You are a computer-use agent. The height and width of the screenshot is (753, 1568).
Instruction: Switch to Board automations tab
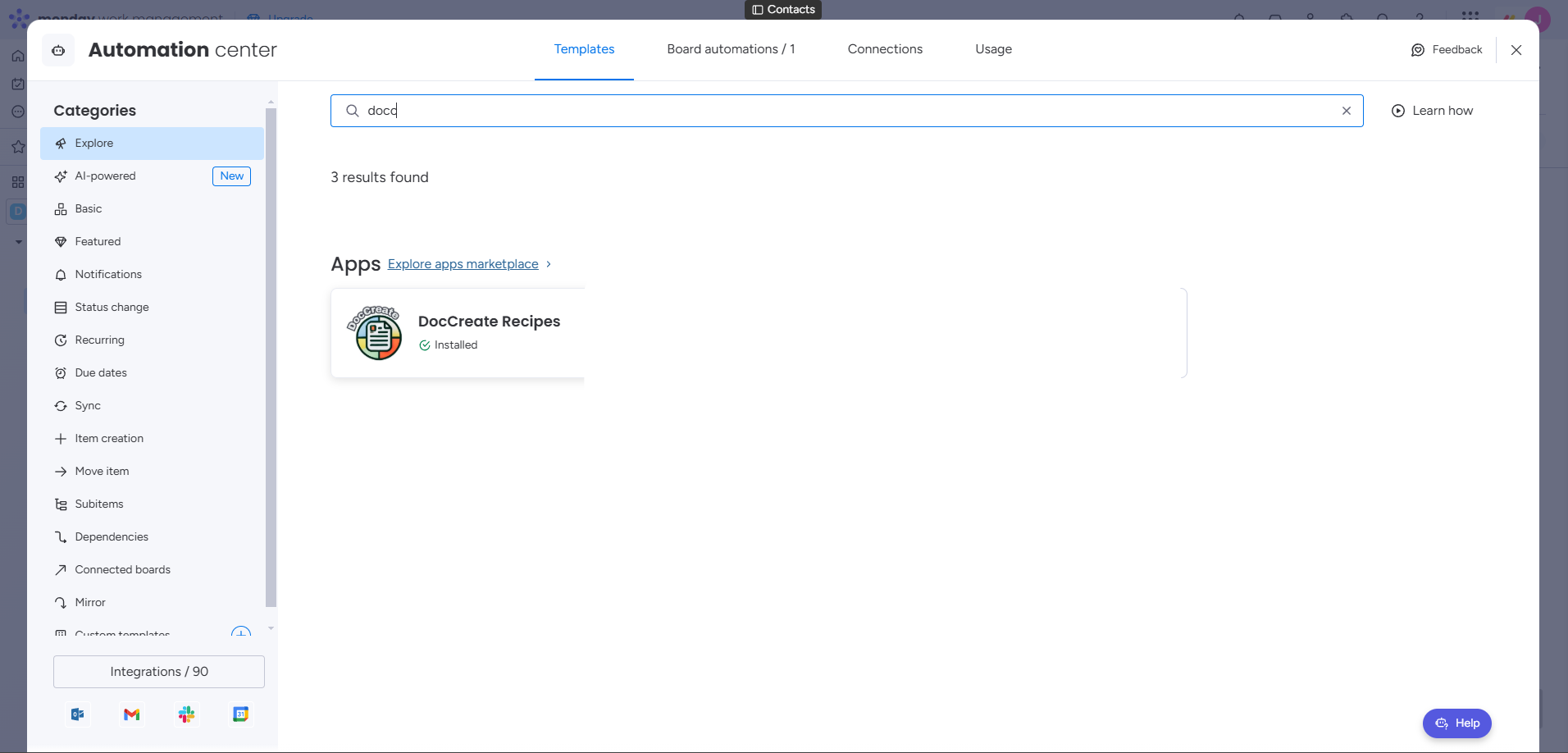(731, 49)
